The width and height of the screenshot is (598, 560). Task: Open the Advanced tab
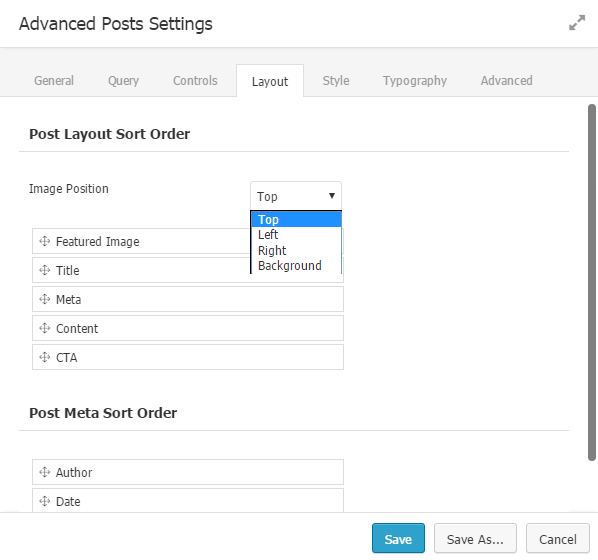(x=506, y=80)
